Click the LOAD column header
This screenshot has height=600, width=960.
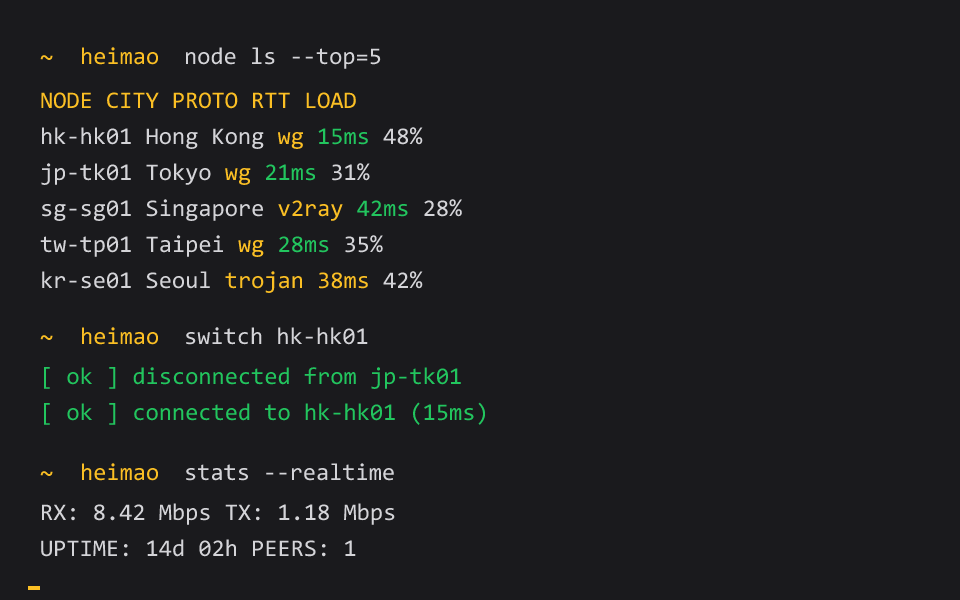[331, 100]
